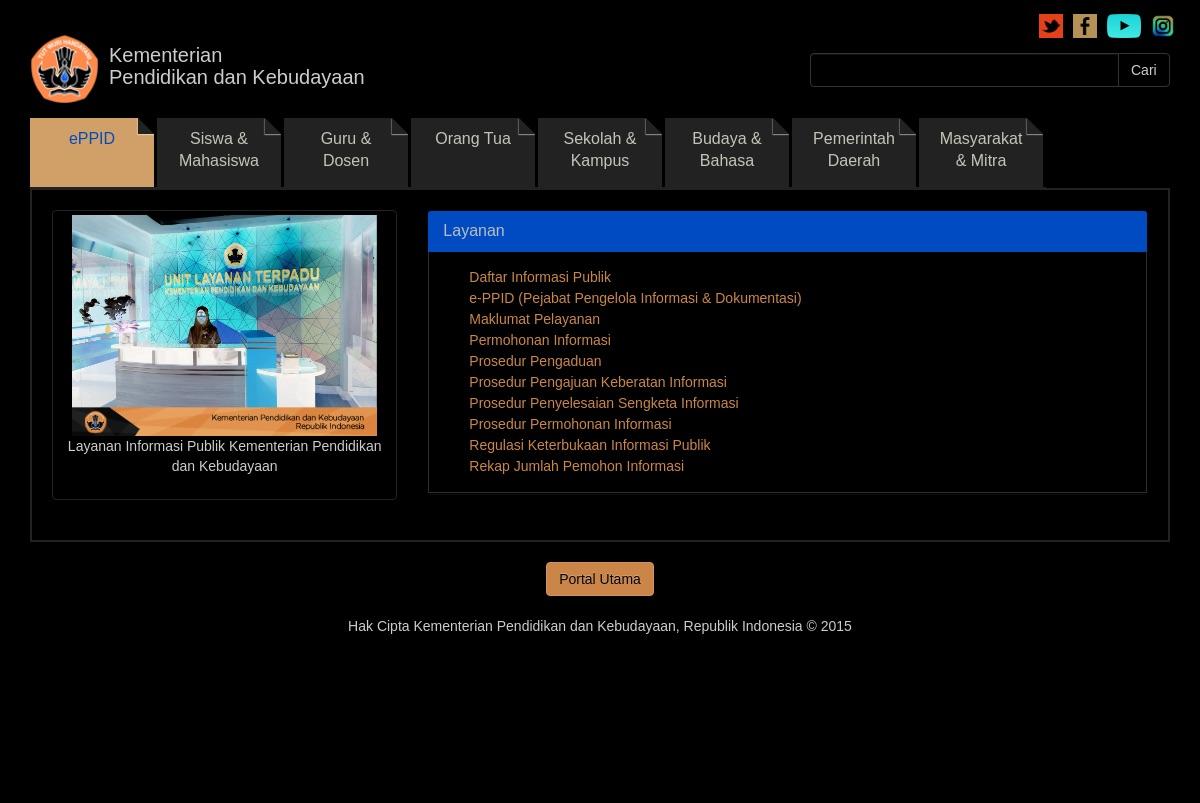The image size is (1200, 803).
Task: Focus the search input field
Action: coord(964,70)
